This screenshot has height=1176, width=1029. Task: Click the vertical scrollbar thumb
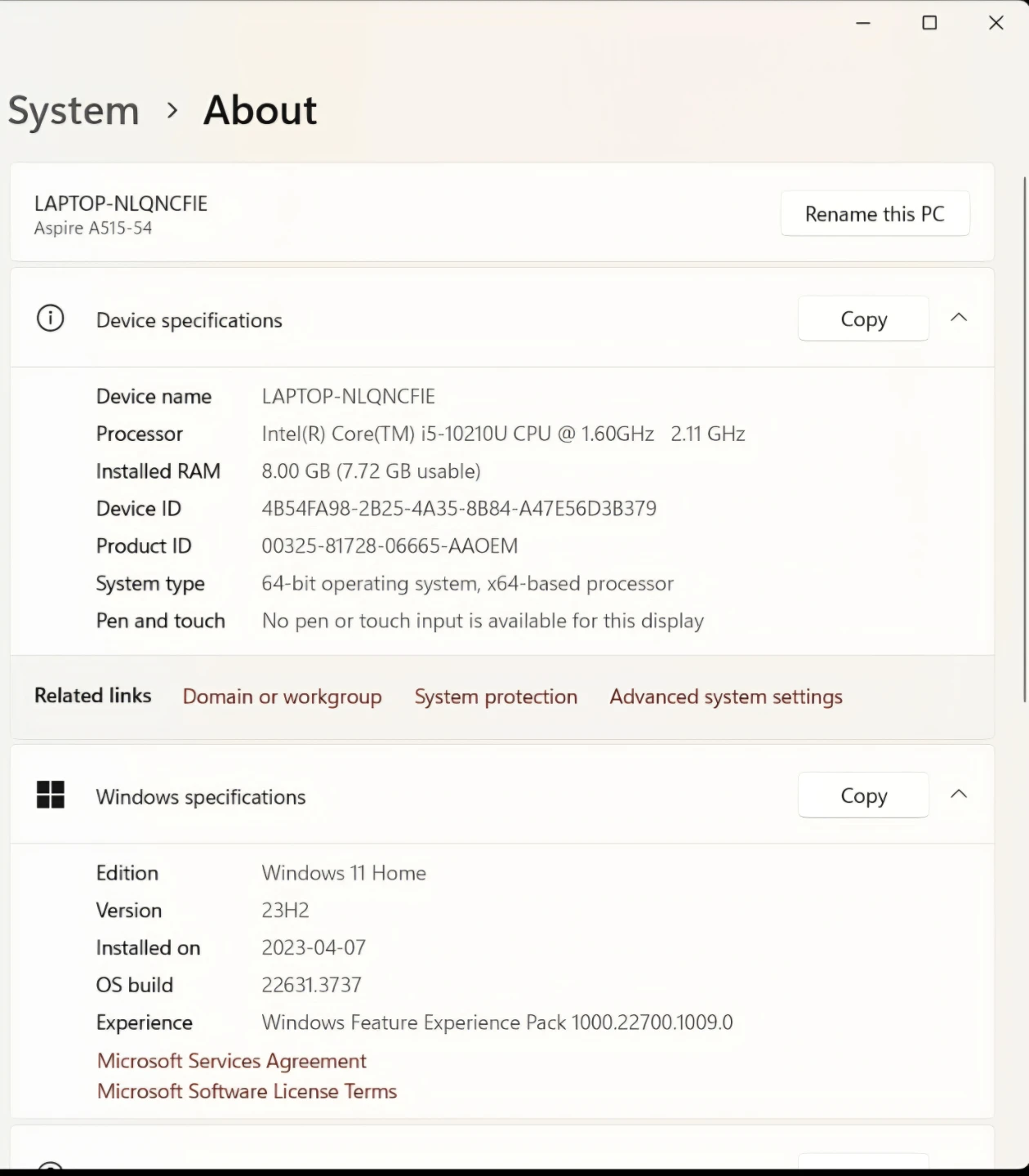coord(1025,439)
